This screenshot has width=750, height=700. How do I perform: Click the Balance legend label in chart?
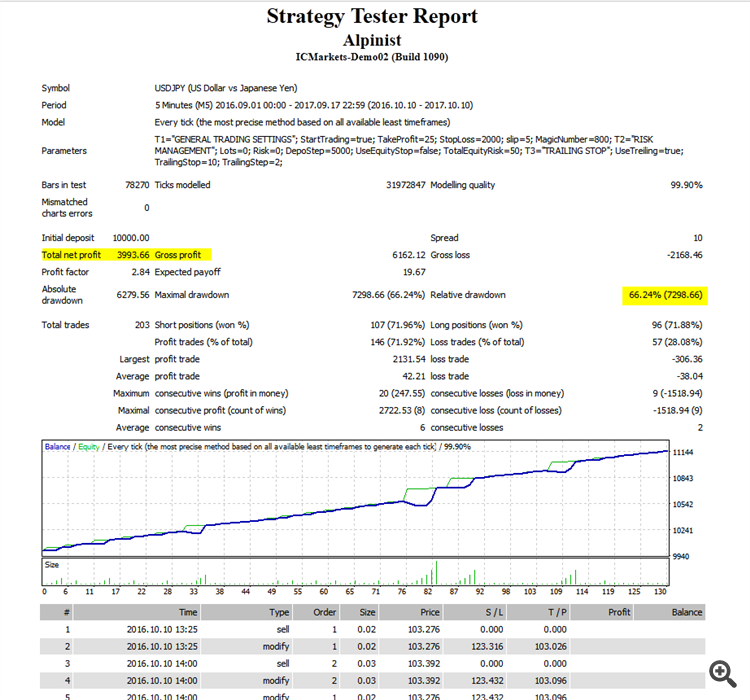click(x=57, y=447)
